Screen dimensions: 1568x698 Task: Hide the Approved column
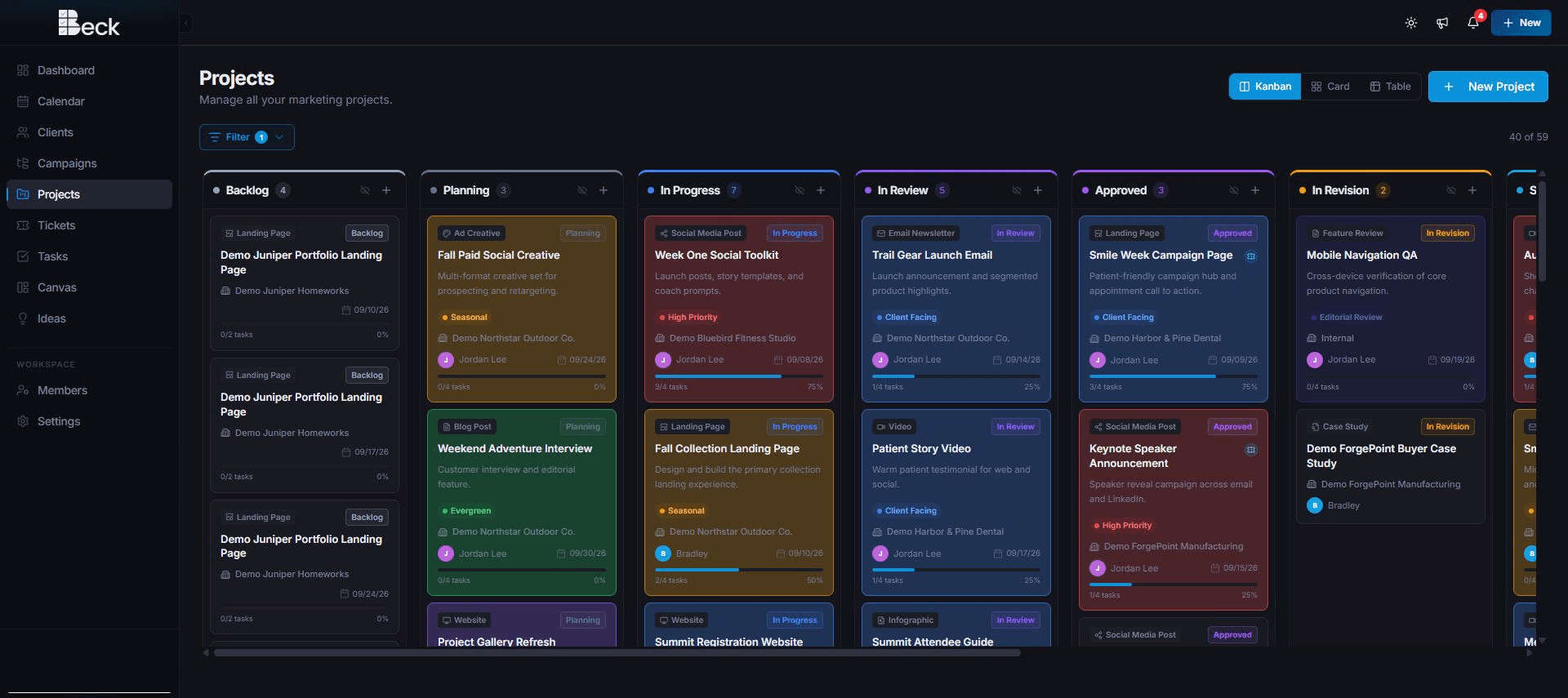1234,190
